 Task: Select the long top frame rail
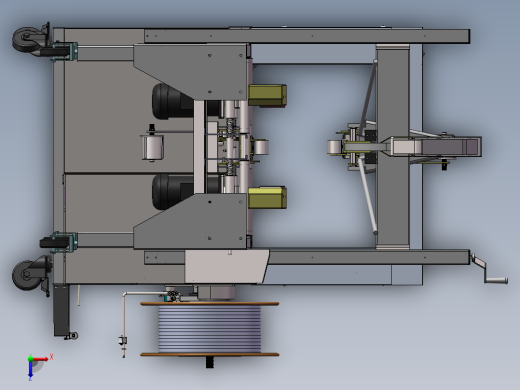pos(307,36)
